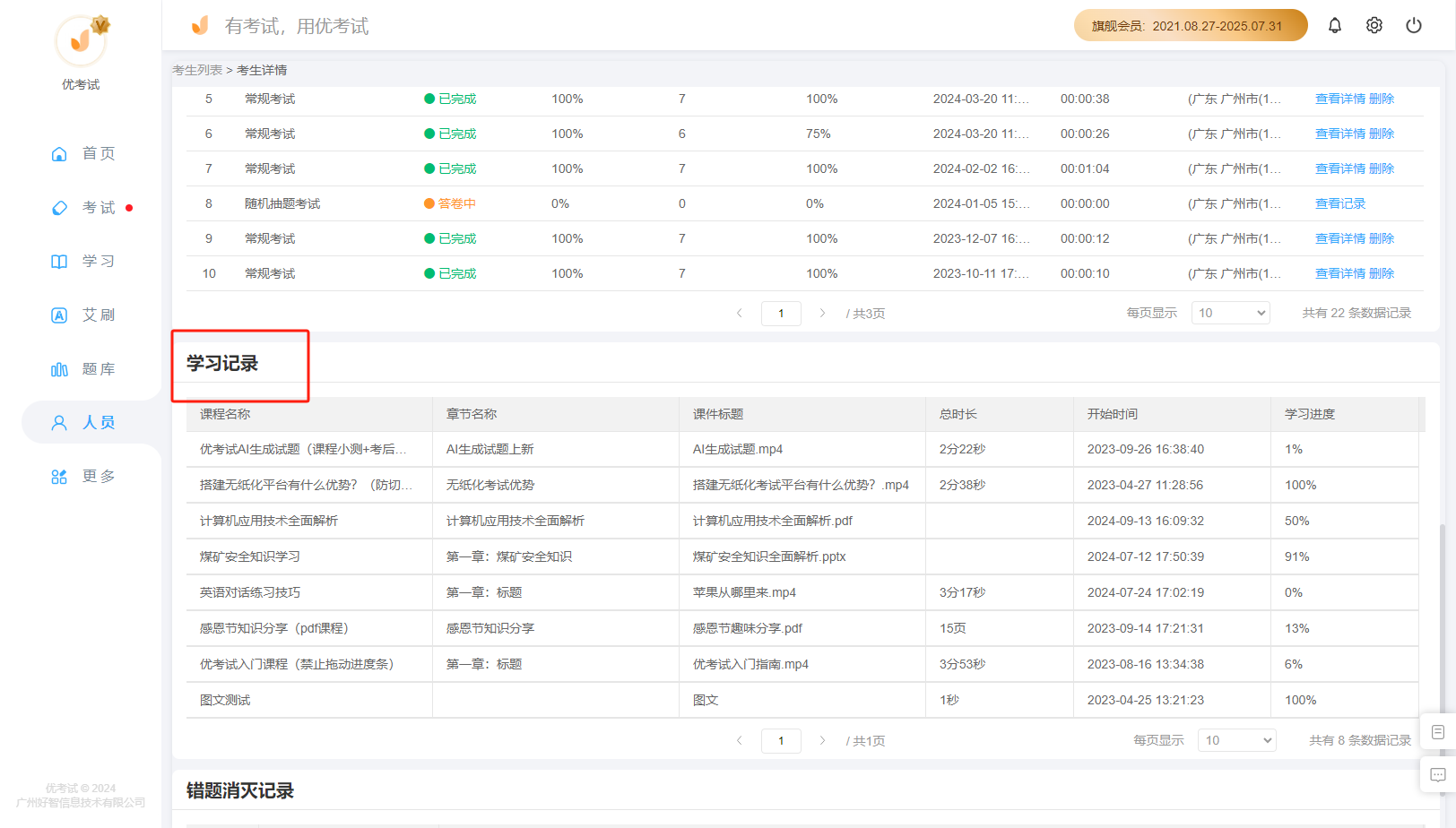
Task: Open the settings gear icon
Action: 1374,26
